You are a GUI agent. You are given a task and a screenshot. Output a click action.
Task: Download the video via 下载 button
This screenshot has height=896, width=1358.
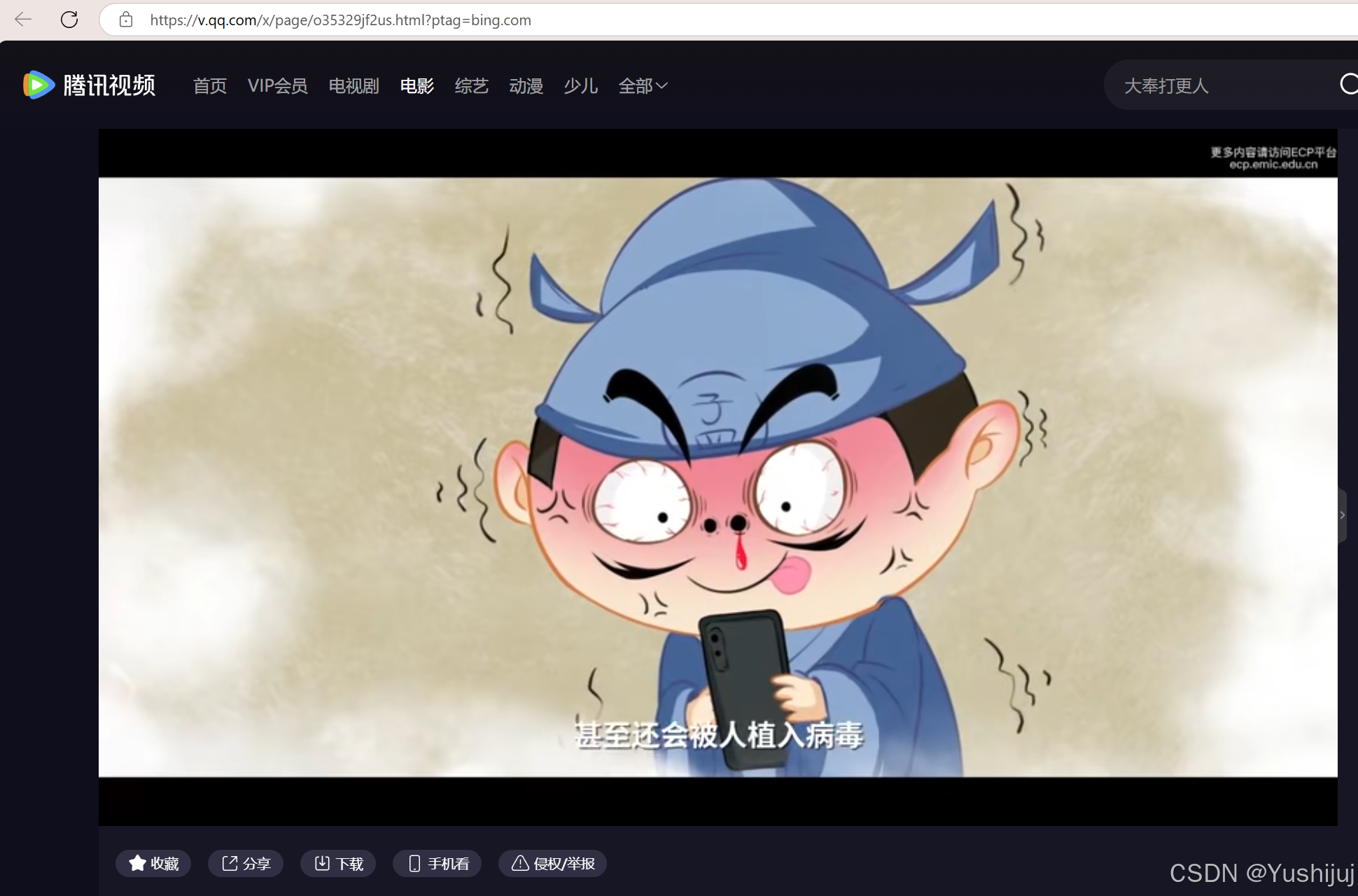(338, 863)
